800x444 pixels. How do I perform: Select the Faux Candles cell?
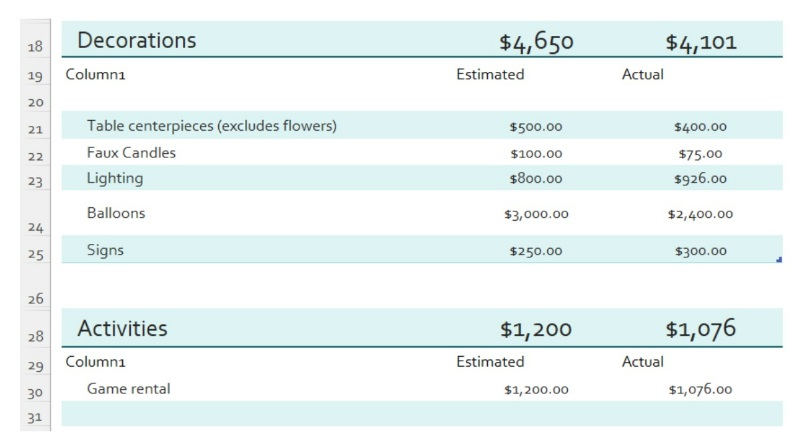click(x=131, y=153)
